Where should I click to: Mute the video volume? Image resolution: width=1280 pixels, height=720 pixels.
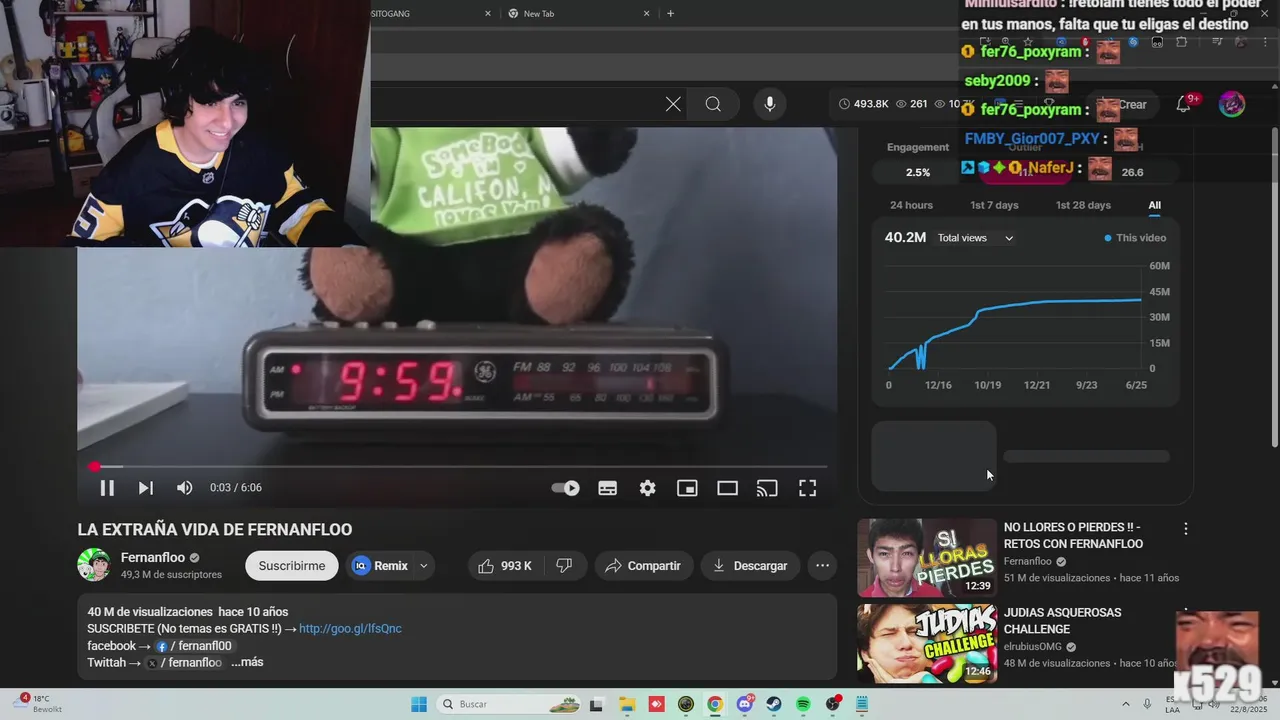click(185, 488)
